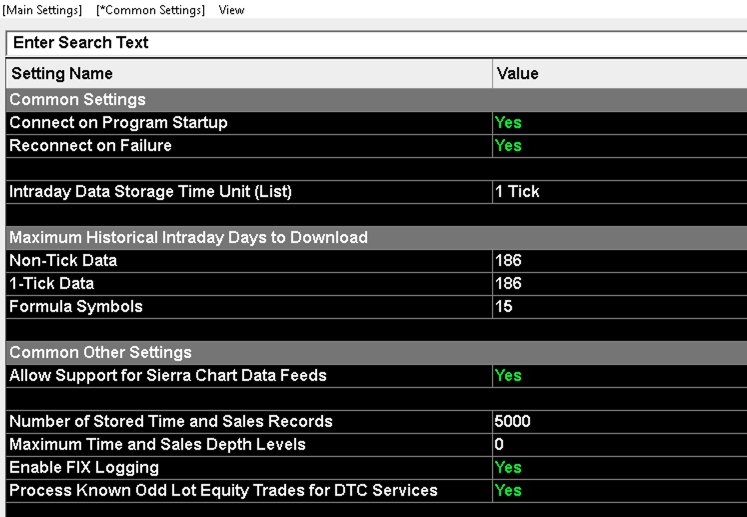This screenshot has height=517, width=747.
Task: Select the Formula Symbols value 15
Action: pyautogui.click(x=619, y=306)
